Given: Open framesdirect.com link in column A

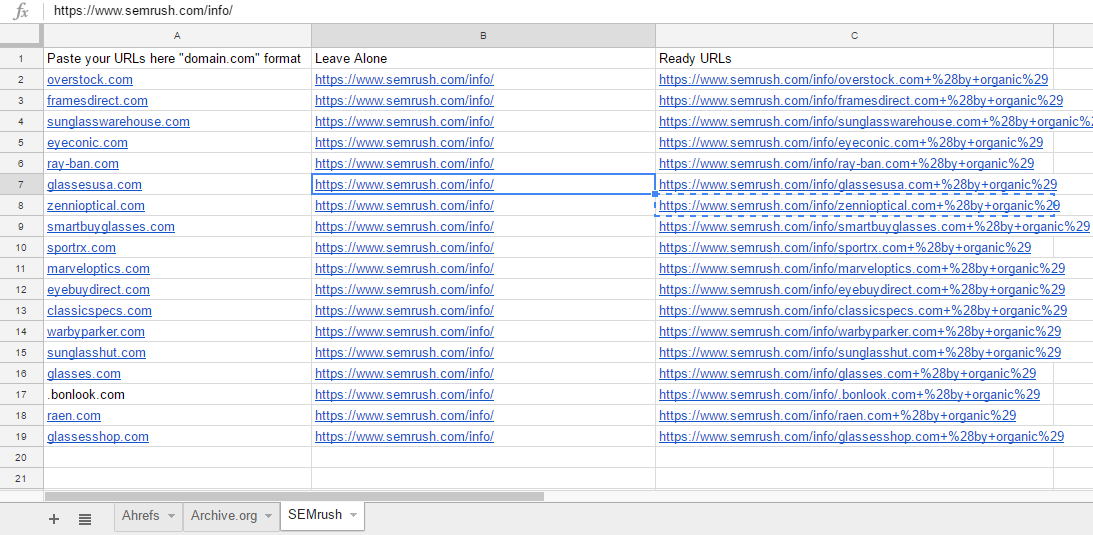Looking at the screenshot, I should tap(98, 101).
